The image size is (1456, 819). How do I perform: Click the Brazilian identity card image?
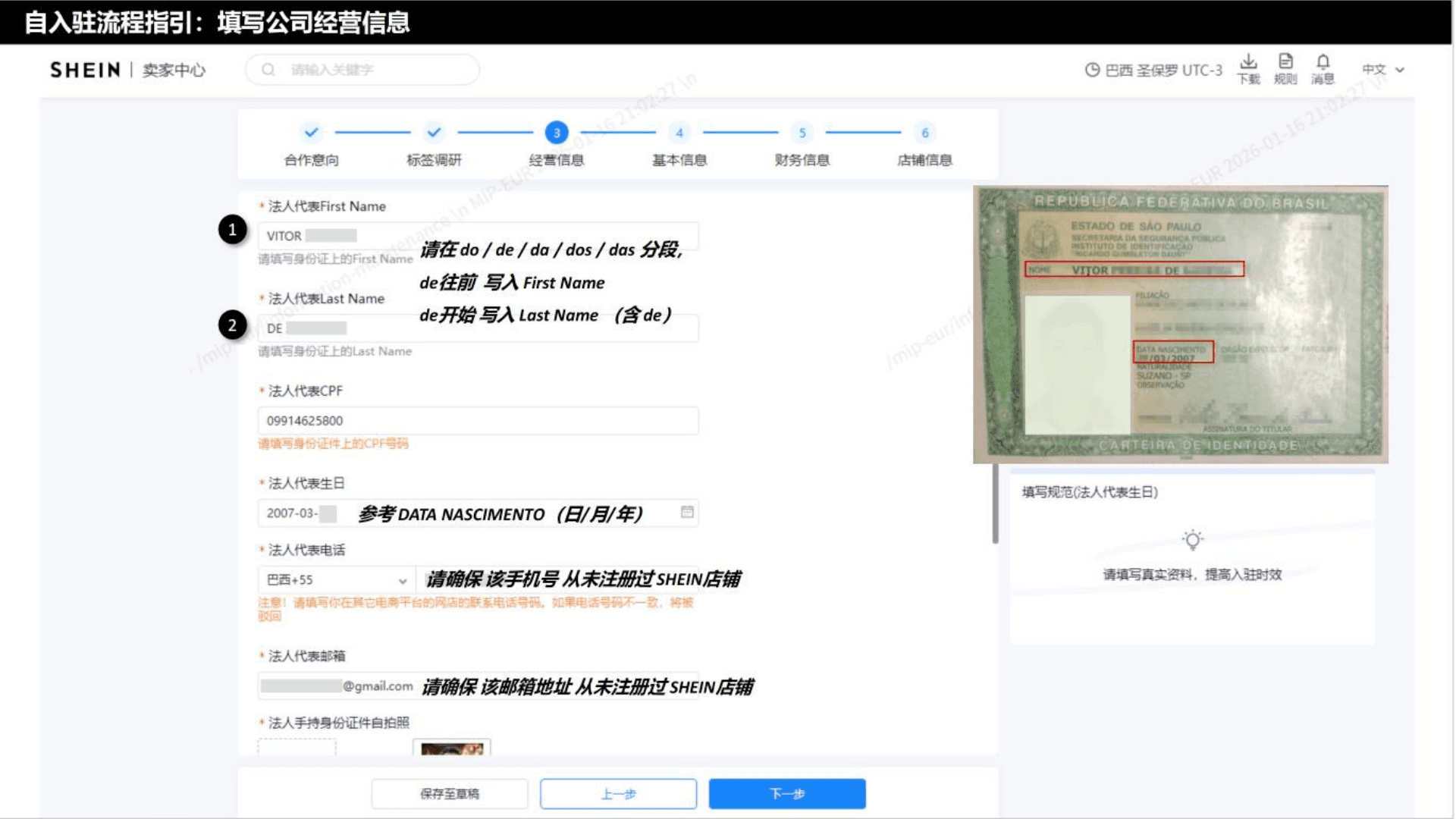(1181, 325)
